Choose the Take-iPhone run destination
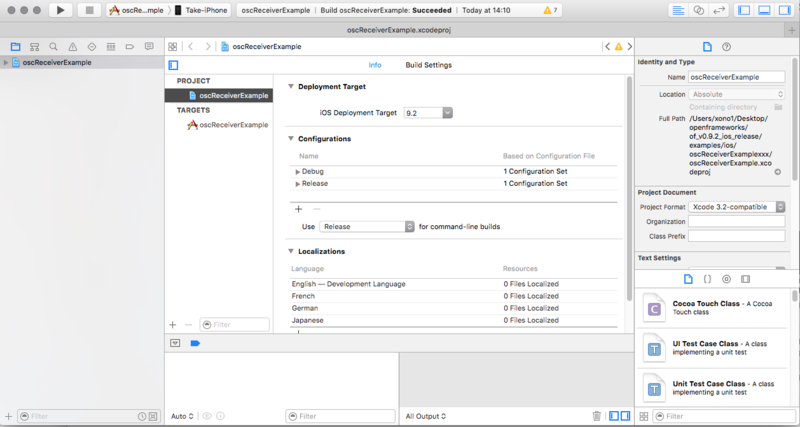This screenshot has width=800, height=427. click(x=202, y=10)
